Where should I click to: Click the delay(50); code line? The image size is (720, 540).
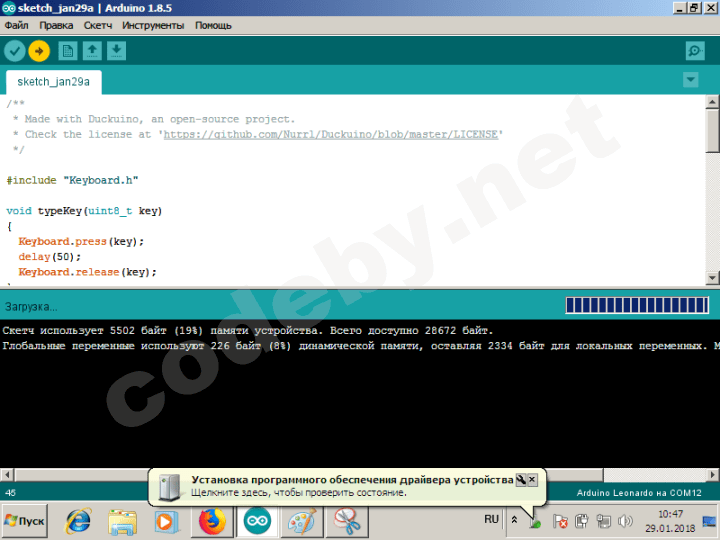coord(50,257)
